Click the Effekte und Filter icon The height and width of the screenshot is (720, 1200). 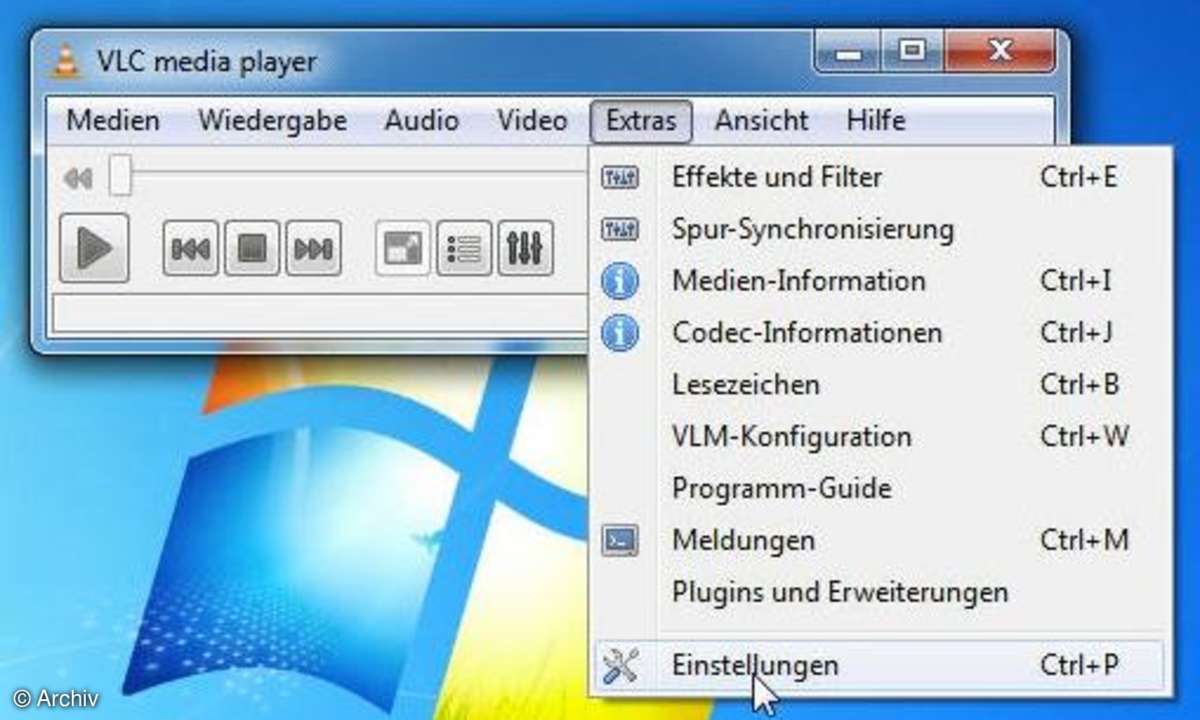[620, 178]
